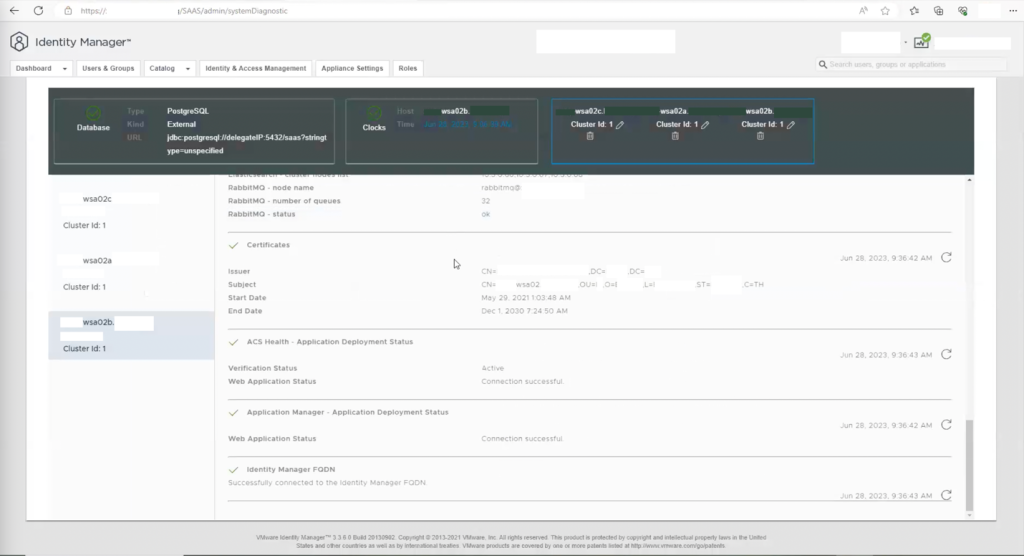Click the Identity Manager logo icon
The image size is (1024, 558).
click(19, 42)
